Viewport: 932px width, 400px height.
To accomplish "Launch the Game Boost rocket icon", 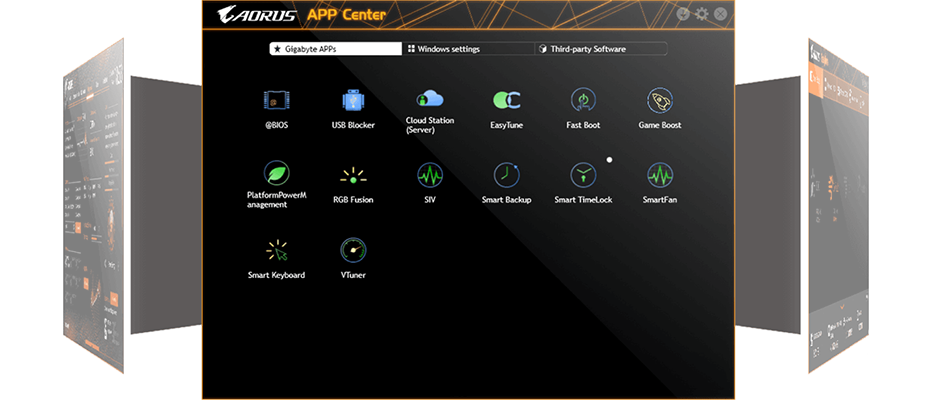I will tap(660, 100).
